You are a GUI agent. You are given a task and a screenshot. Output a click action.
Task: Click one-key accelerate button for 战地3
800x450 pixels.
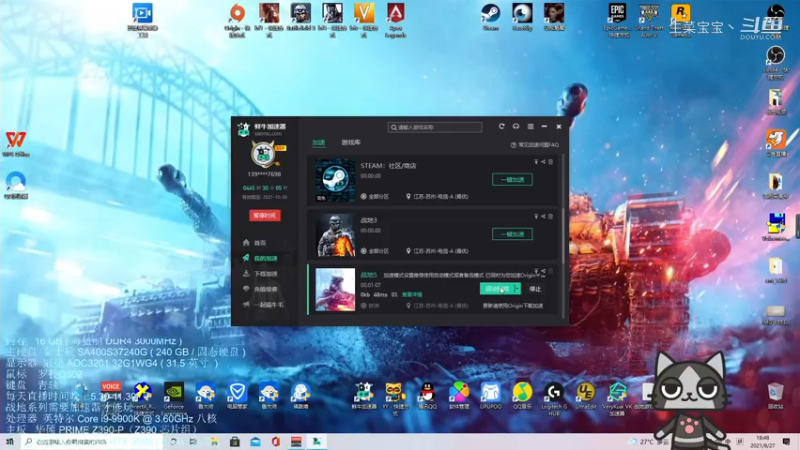[512, 234]
